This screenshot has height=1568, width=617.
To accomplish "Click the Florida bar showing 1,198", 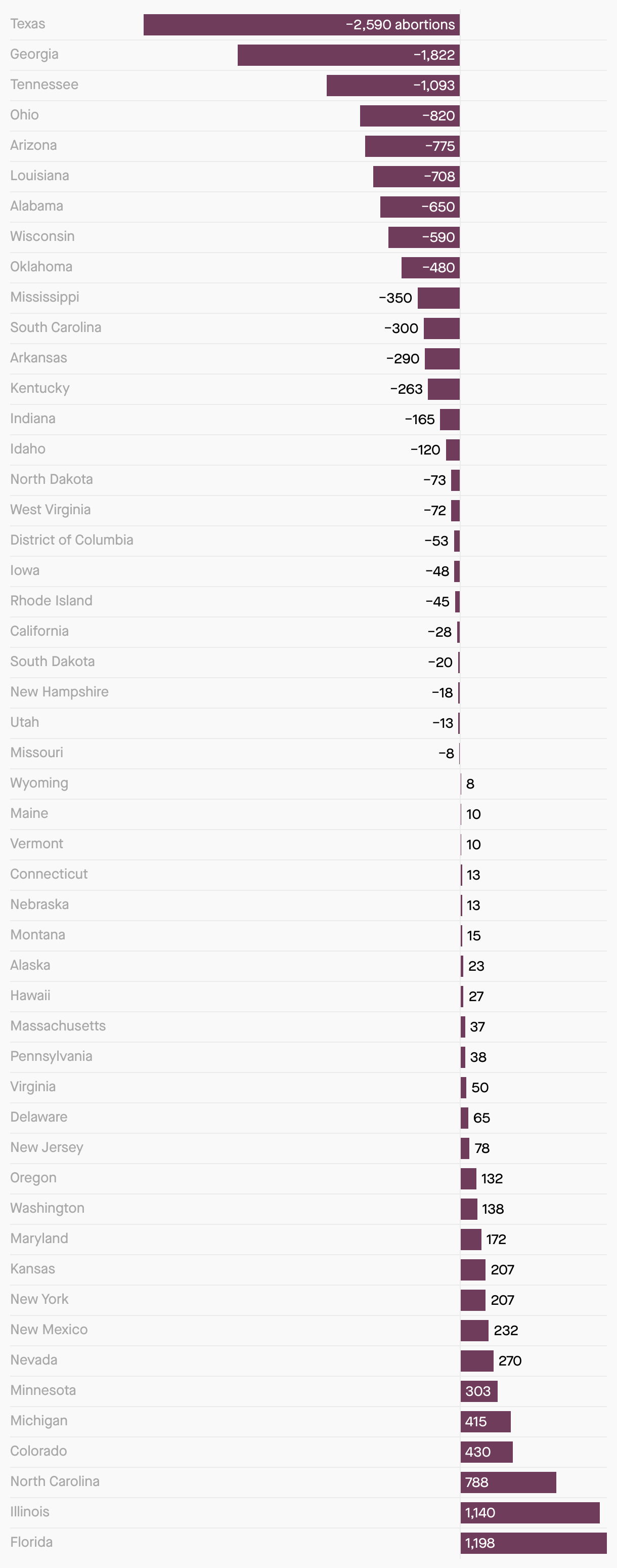I will pyautogui.click(x=534, y=1543).
